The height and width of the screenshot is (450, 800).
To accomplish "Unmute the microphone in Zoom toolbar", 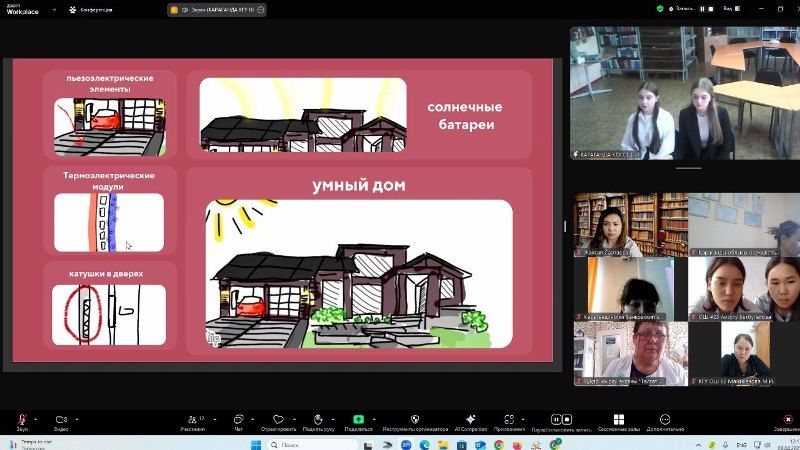I will point(22,419).
